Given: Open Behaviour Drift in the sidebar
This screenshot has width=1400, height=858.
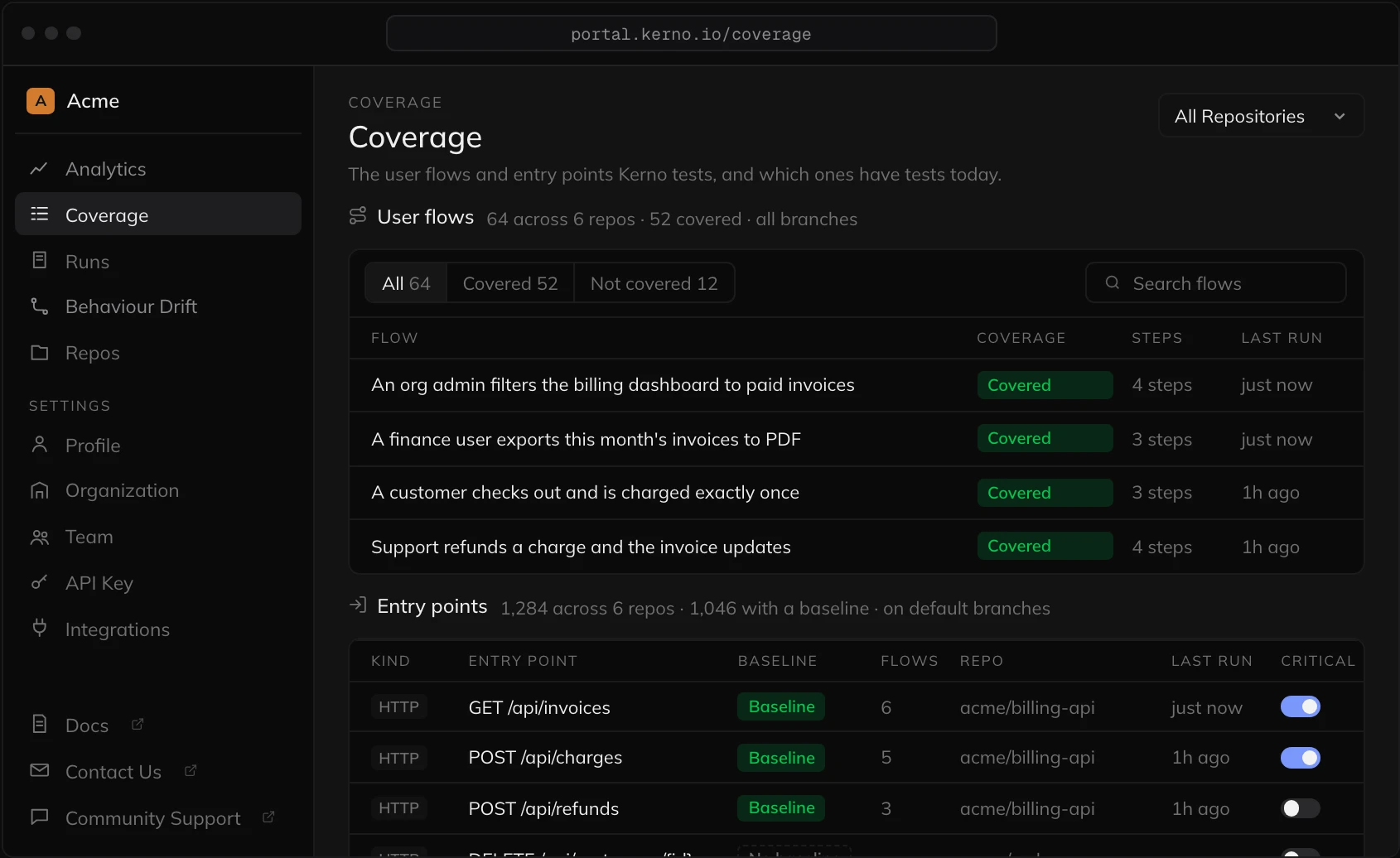Looking at the screenshot, I should [158, 306].
